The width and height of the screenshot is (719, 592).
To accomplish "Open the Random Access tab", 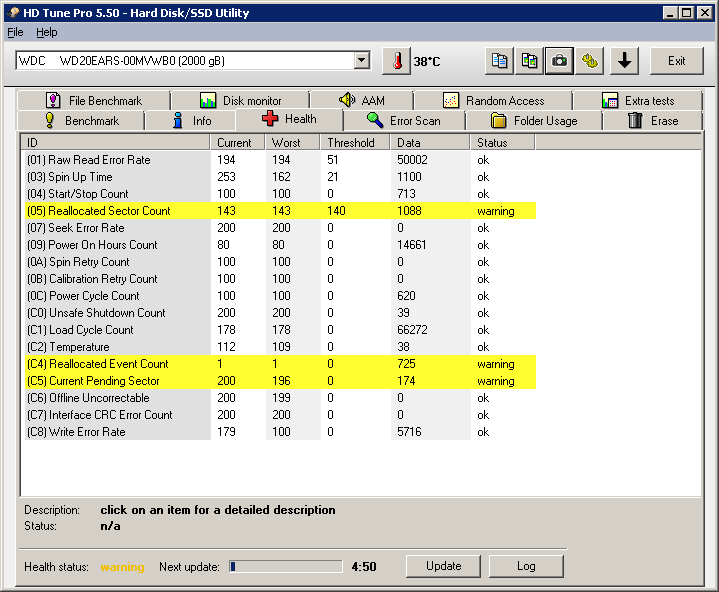I will pyautogui.click(x=493, y=100).
